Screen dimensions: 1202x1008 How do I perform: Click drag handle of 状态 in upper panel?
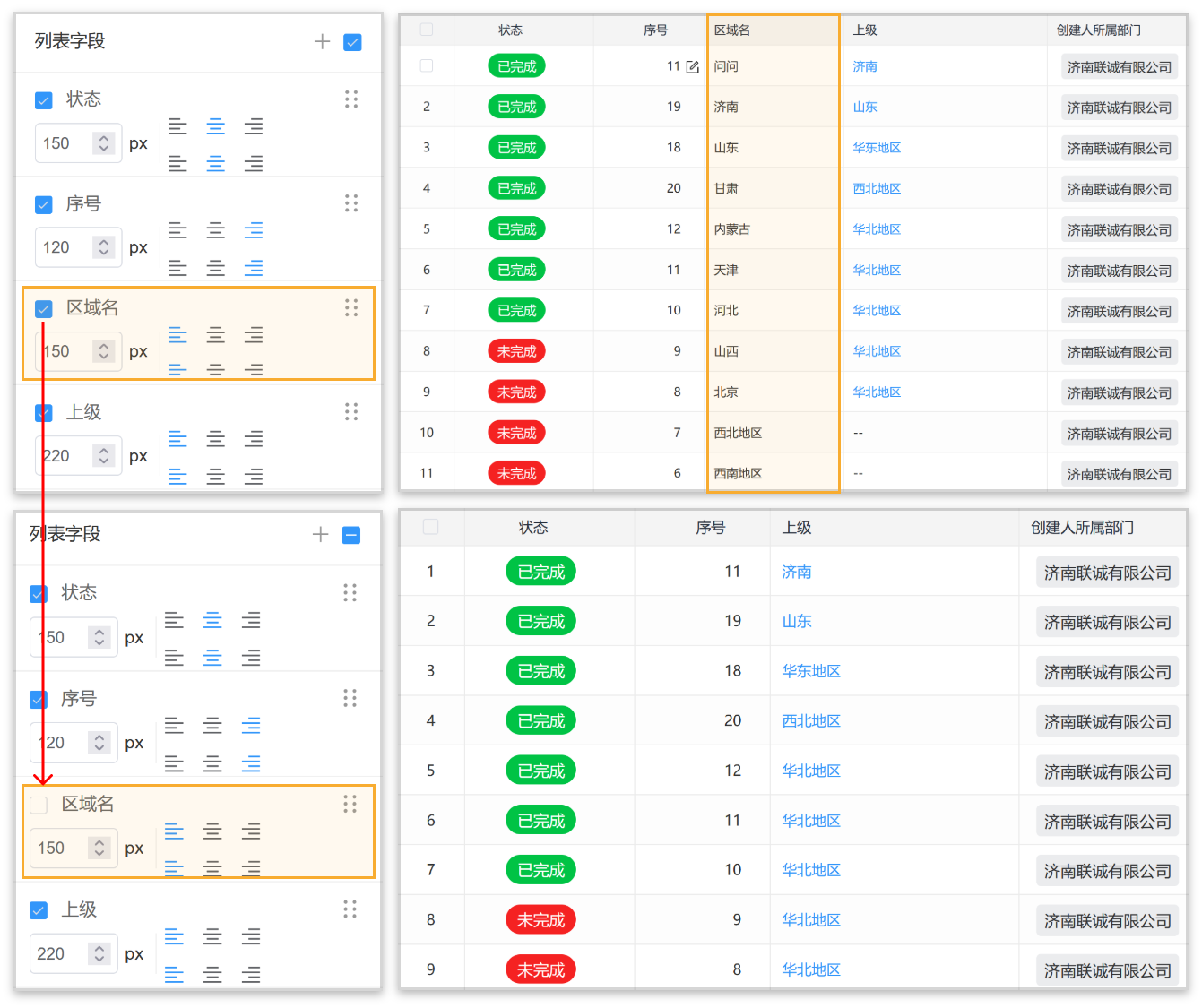[351, 99]
